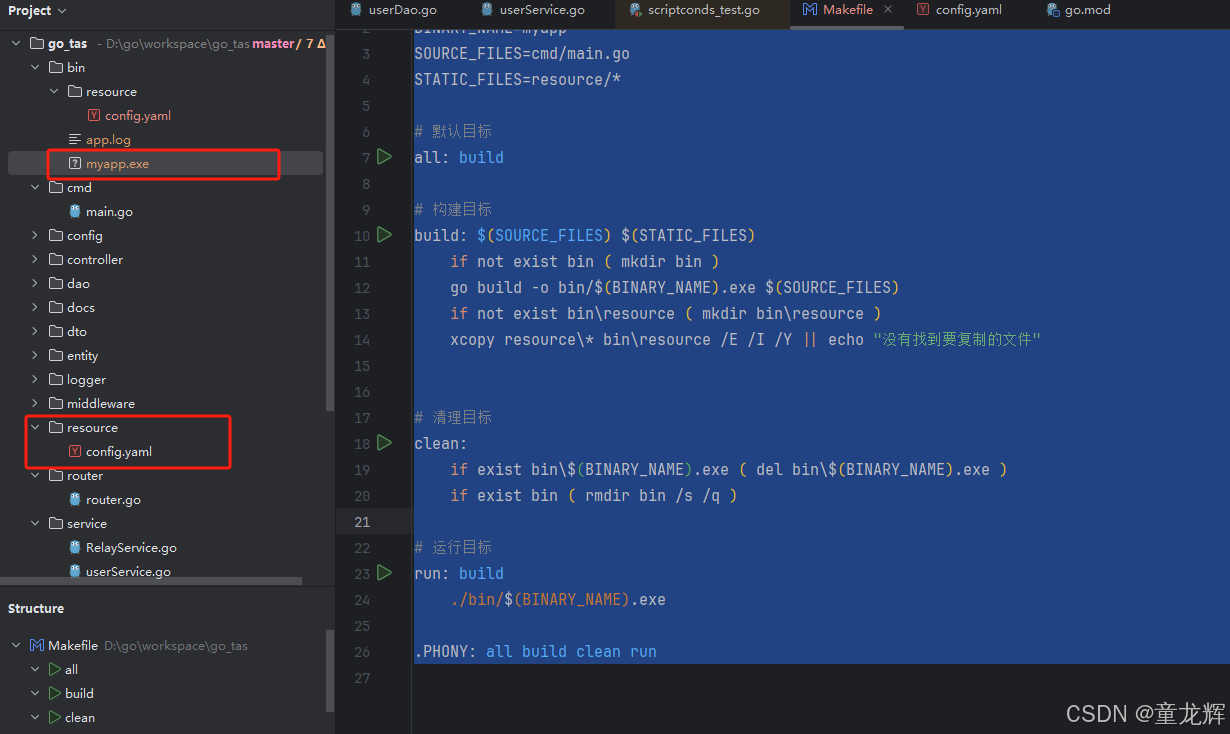The width and height of the screenshot is (1230, 734).
Task: Expand the controller folder
Action: click(35, 260)
